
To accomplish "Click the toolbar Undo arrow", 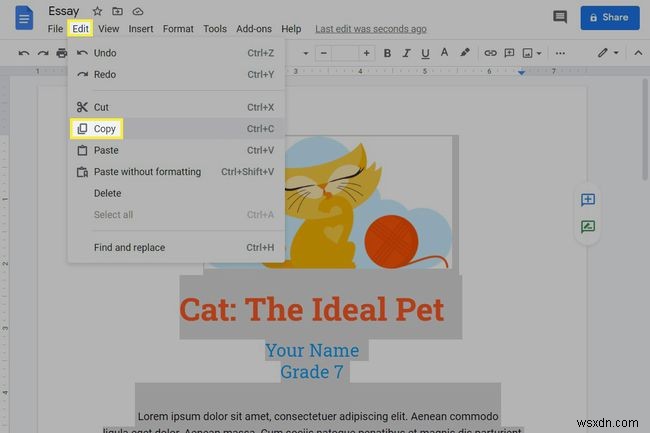I will [24, 53].
